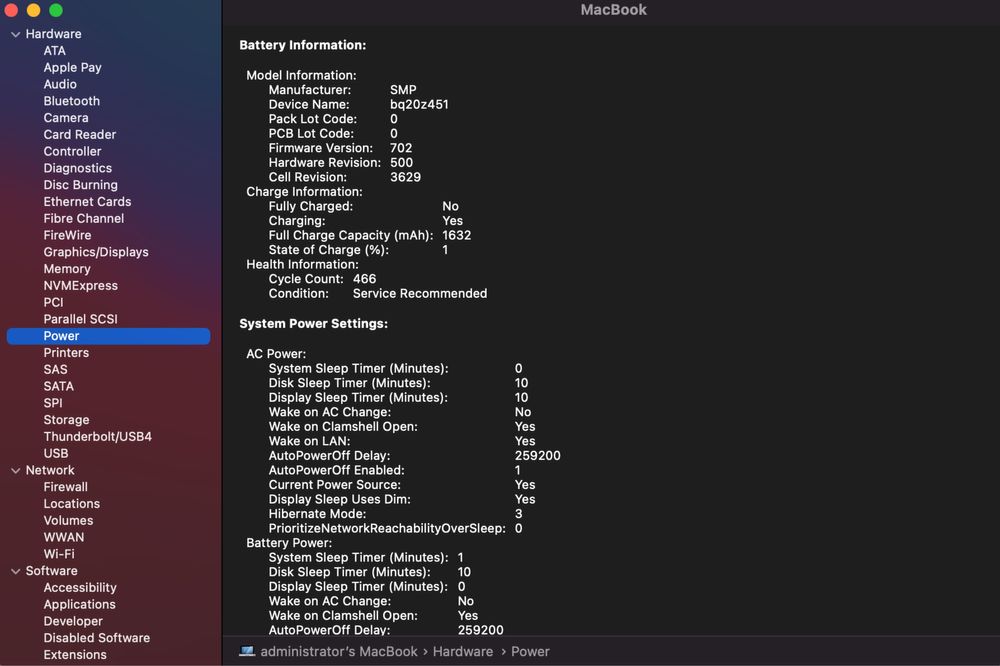Select Audio in the sidebar

(x=60, y=84)
